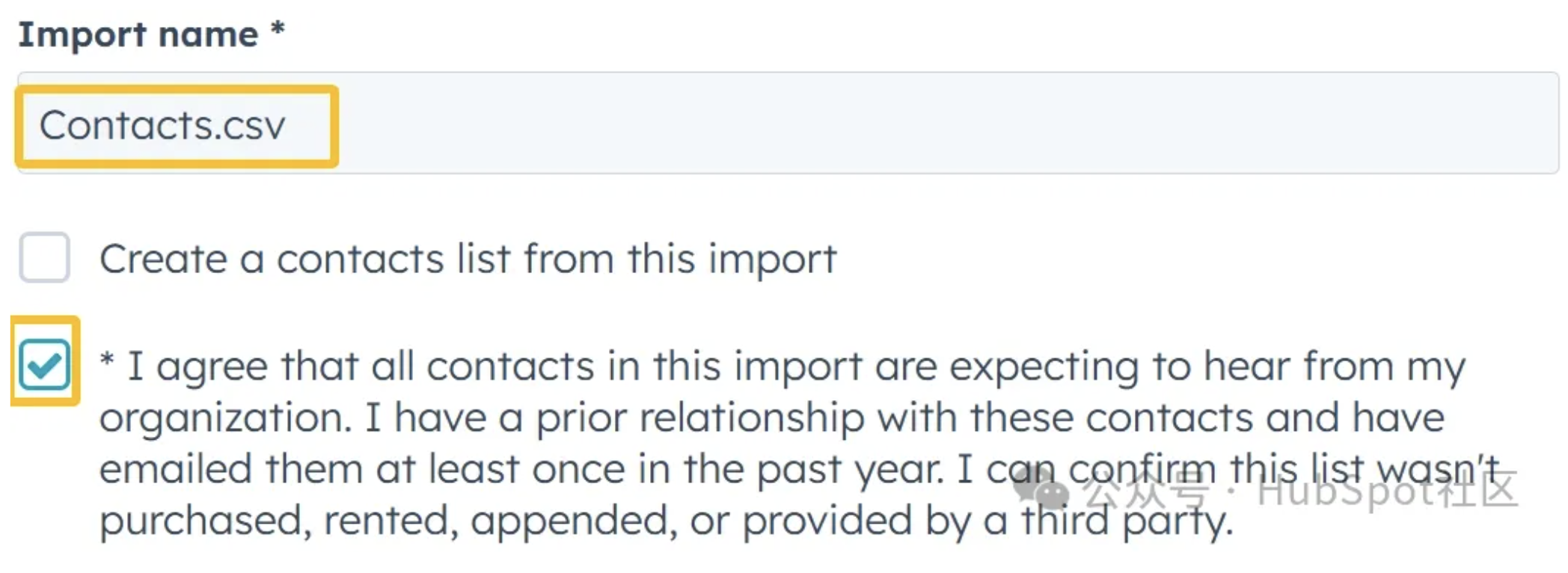Click the line "I agree that all contacts"
Screen dimensions: 1568x573
(x=782, y=367)
